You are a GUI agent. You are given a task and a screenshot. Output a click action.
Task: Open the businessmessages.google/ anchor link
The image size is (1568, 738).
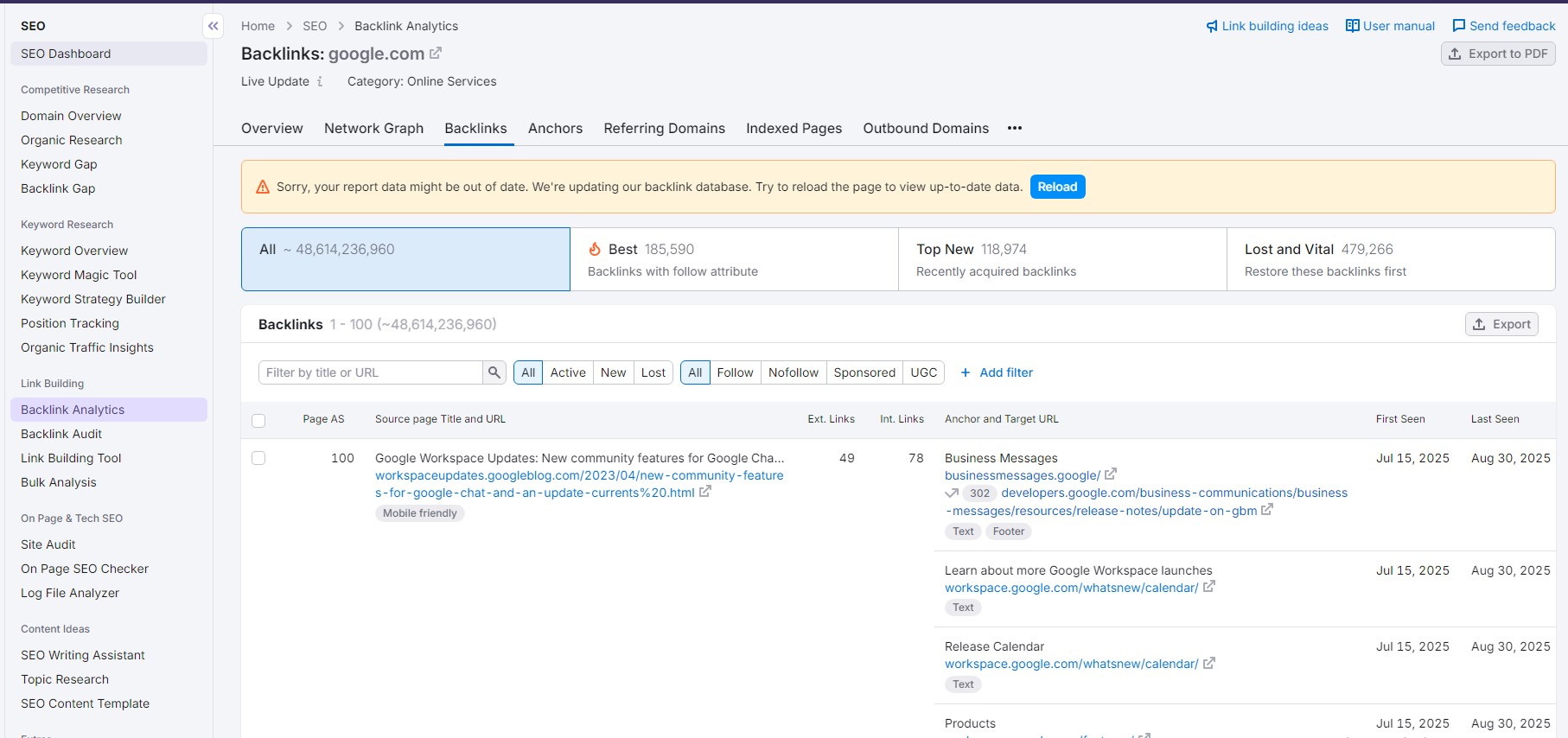click(1023, 475)
